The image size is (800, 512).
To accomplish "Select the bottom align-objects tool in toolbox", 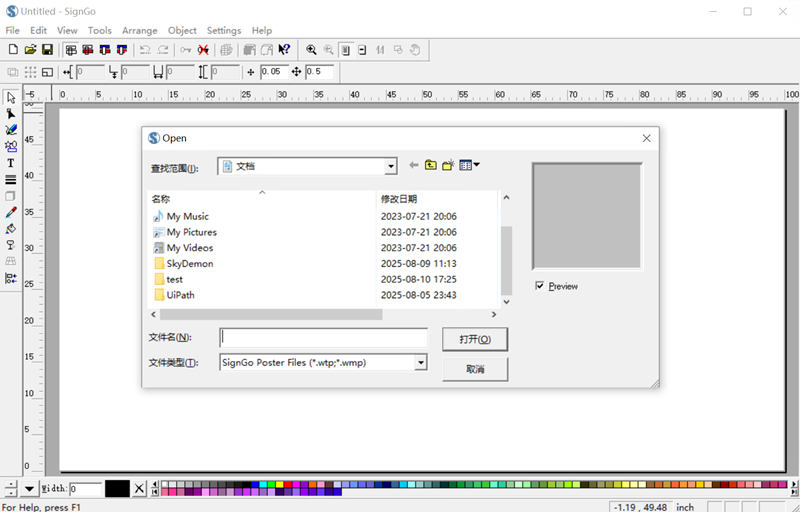I will click(11, 278).
